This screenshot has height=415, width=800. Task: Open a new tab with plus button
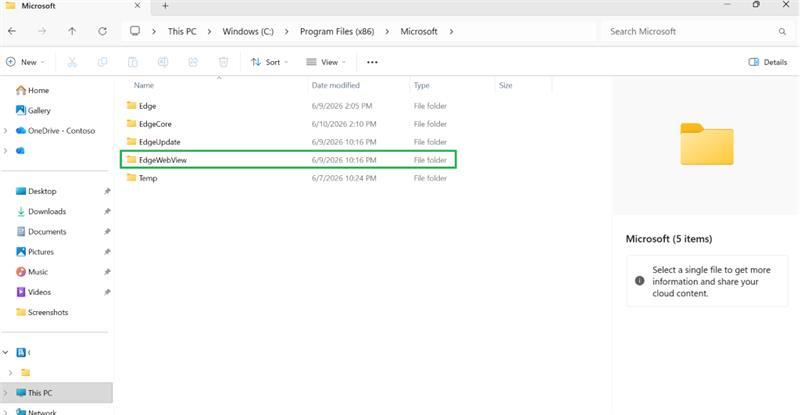(x=165, y=6)
